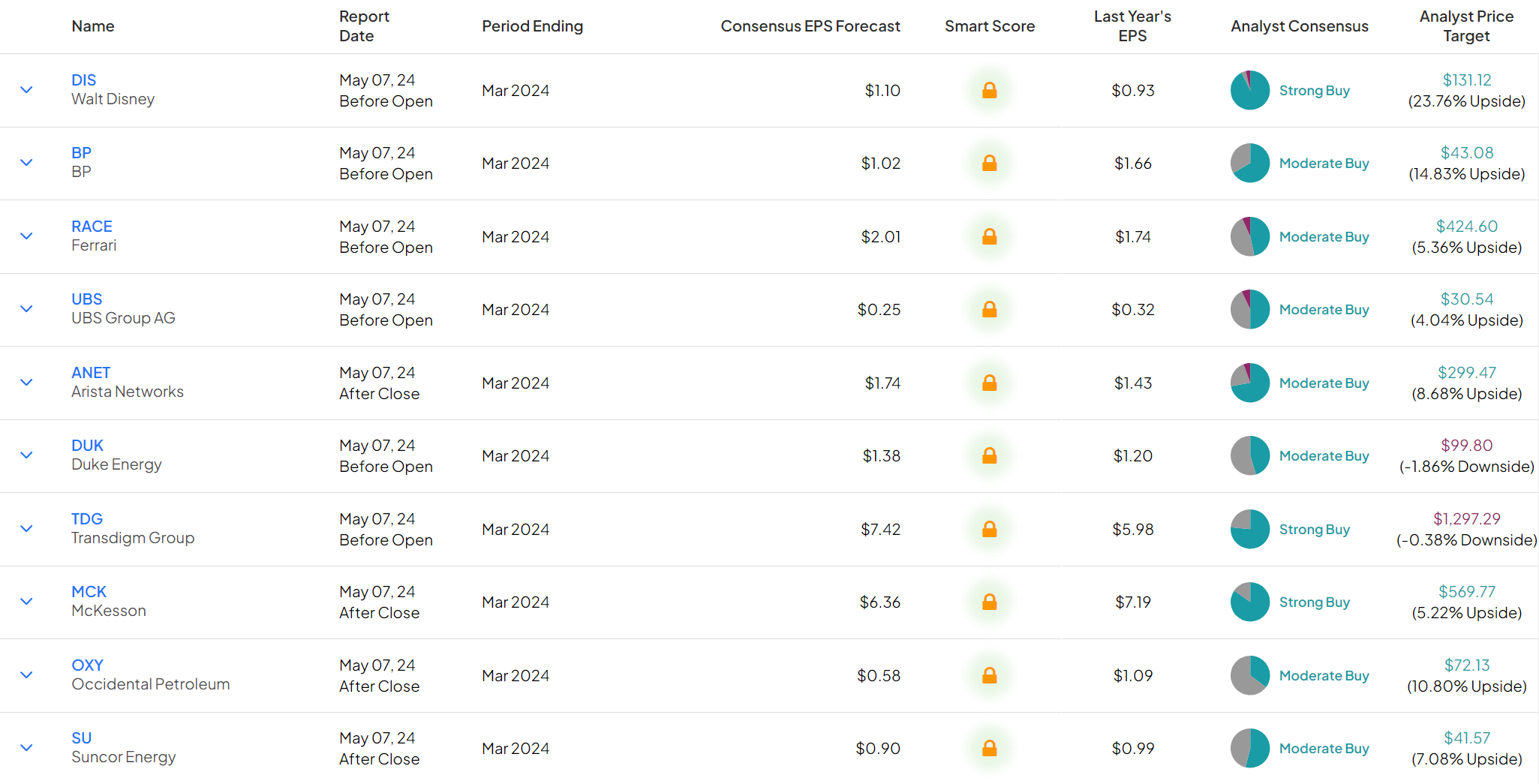Expand the BP row chevron
This screenshot has width=1539, height=784.
pos(26,163)
